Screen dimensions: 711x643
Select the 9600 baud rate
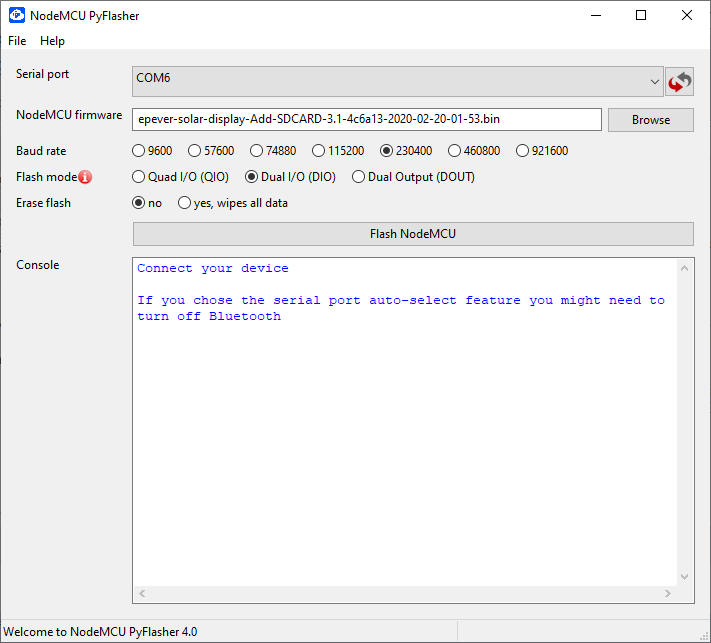tap(139, 151)
